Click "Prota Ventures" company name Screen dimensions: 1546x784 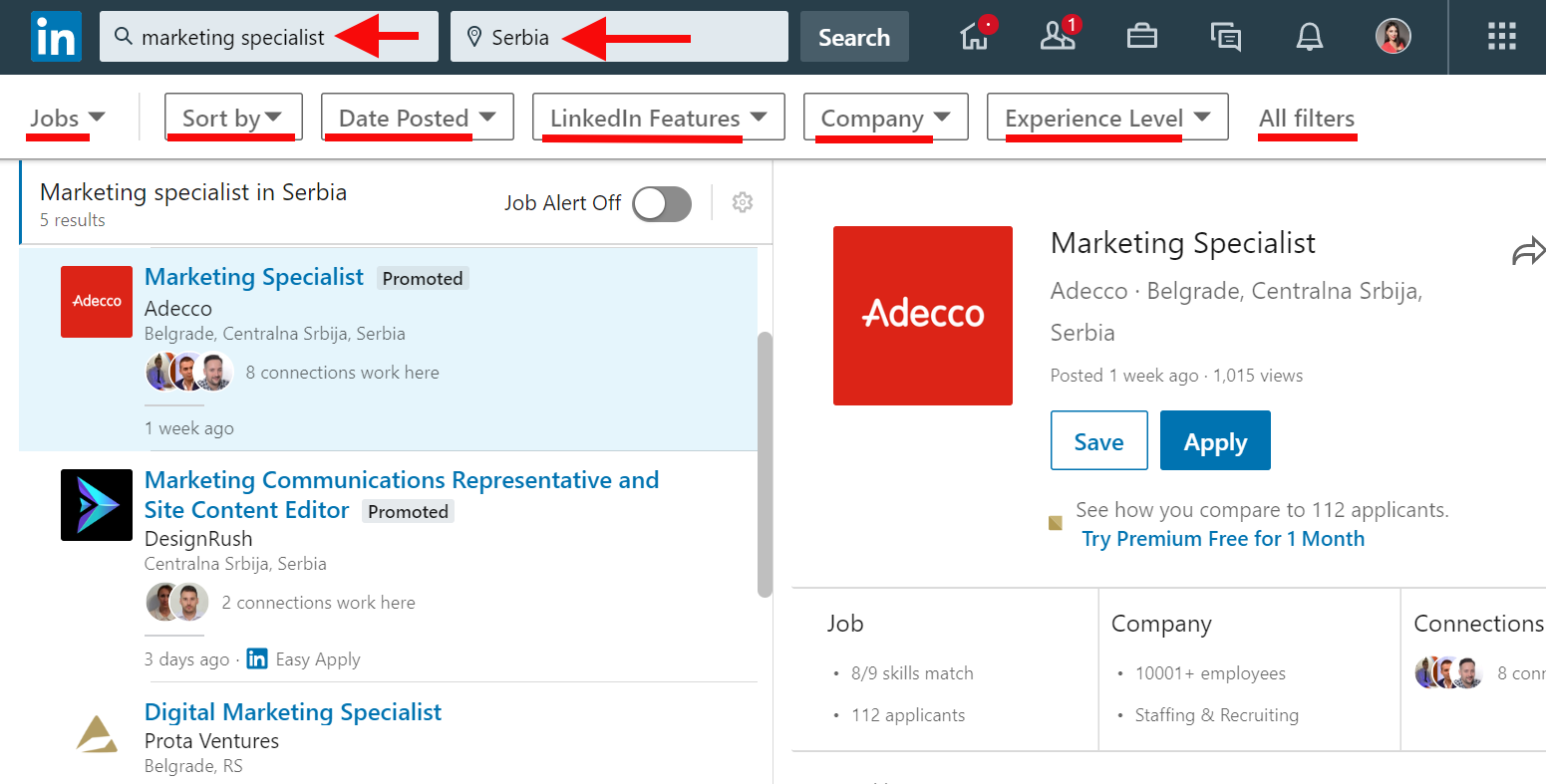211,741
